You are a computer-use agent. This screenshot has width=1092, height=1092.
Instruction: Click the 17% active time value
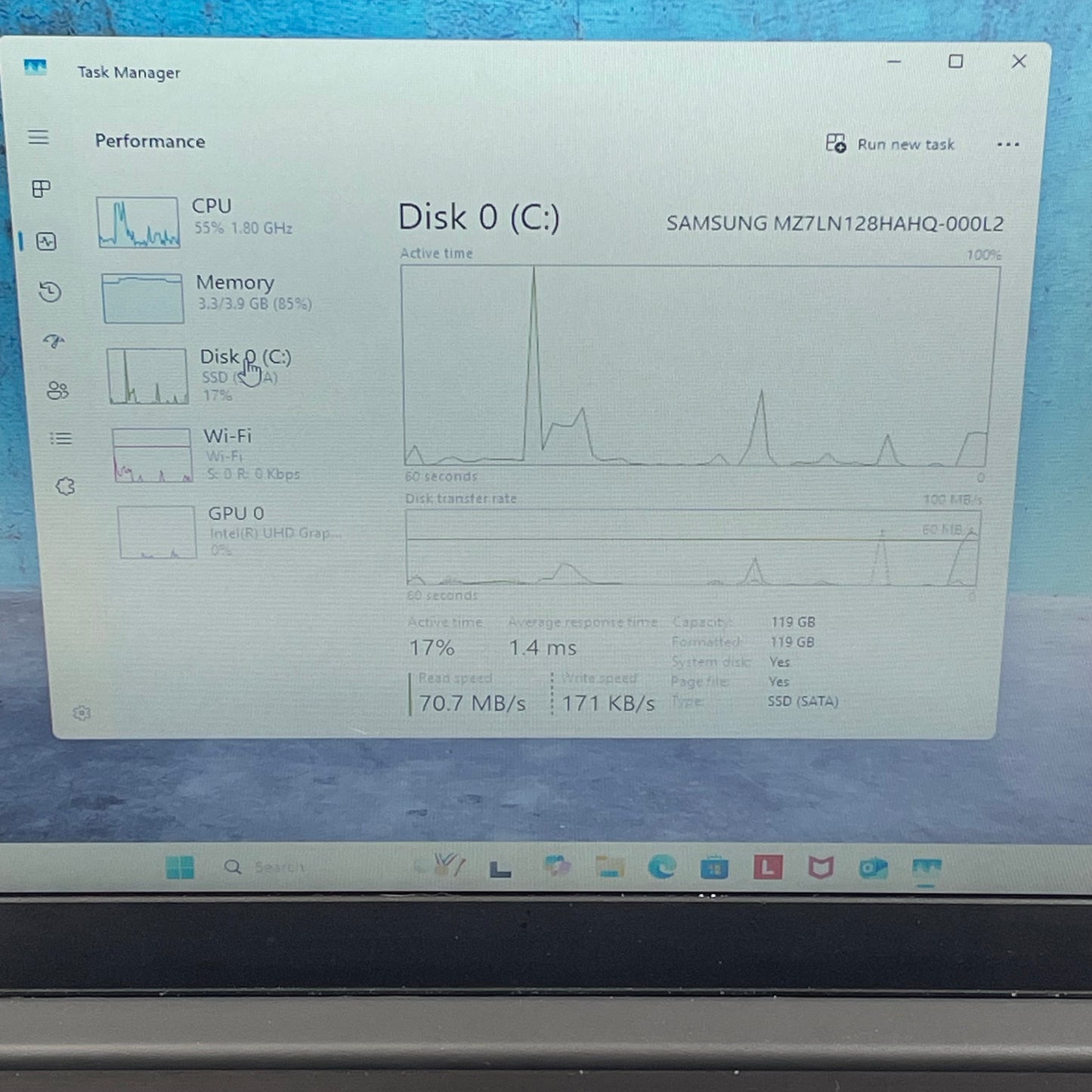pos(432,648)
